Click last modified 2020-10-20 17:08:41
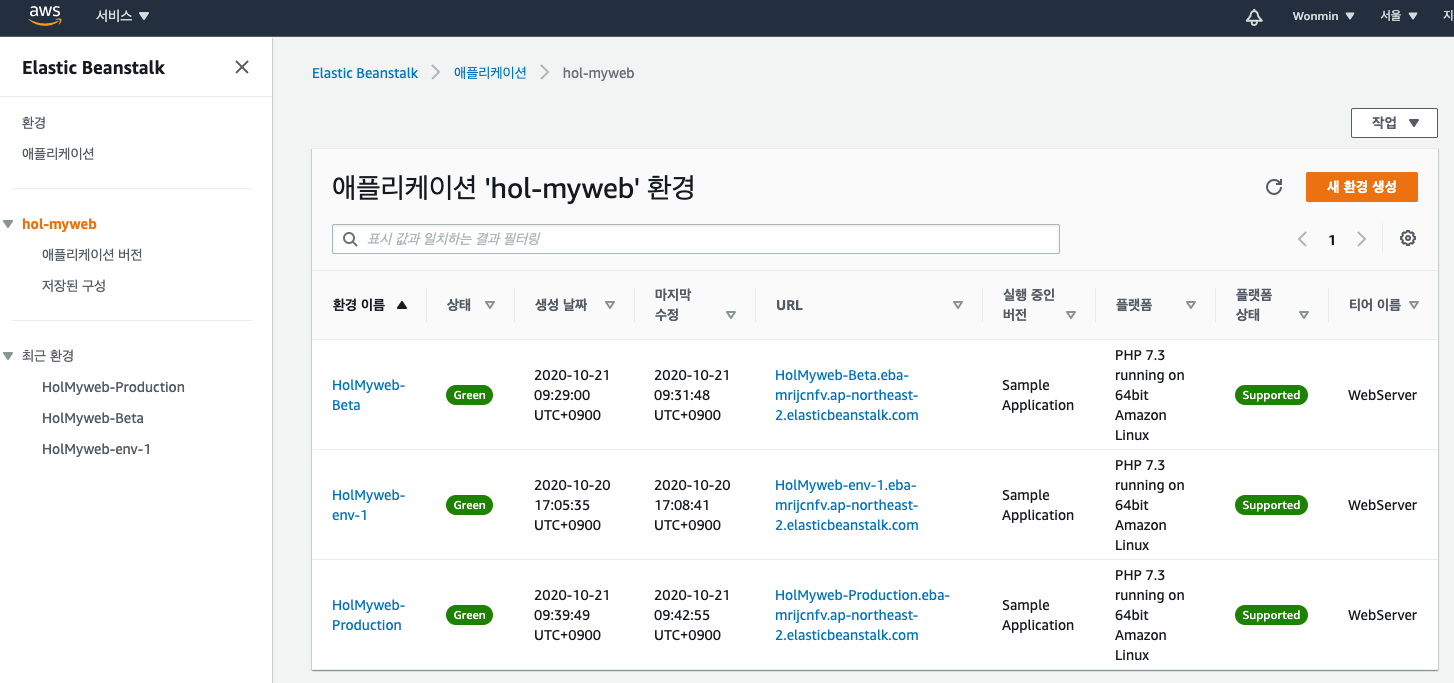The height and width of the screenshot is (683, 1454). pyautogui.click(x=692, y=505)
